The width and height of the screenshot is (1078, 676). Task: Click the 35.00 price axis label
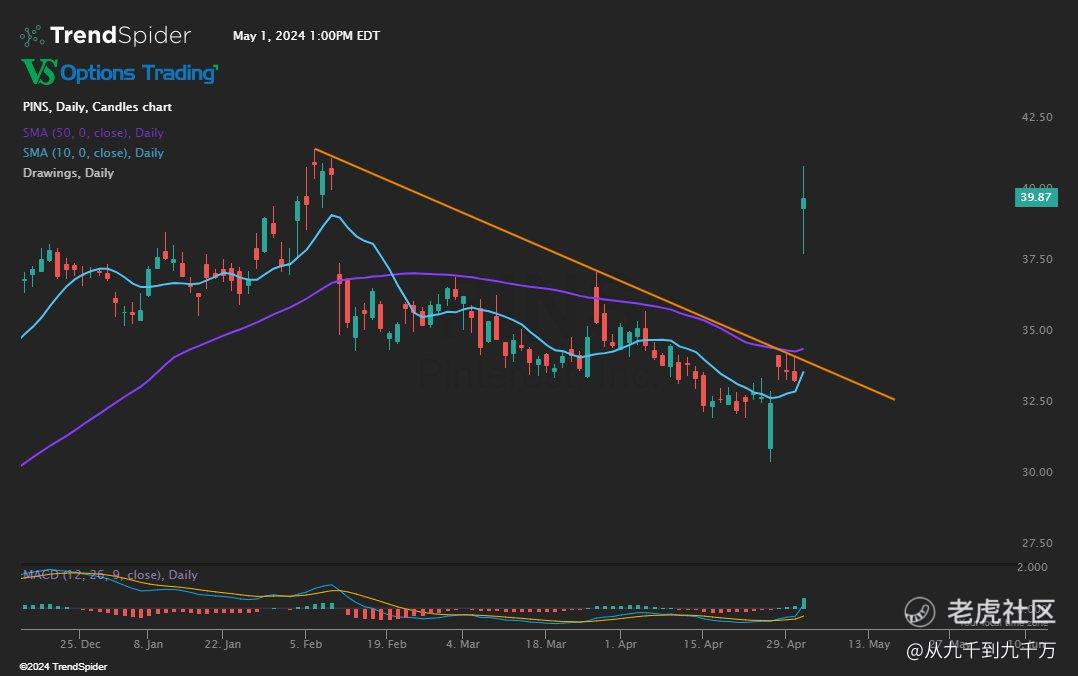(1037, 330)
